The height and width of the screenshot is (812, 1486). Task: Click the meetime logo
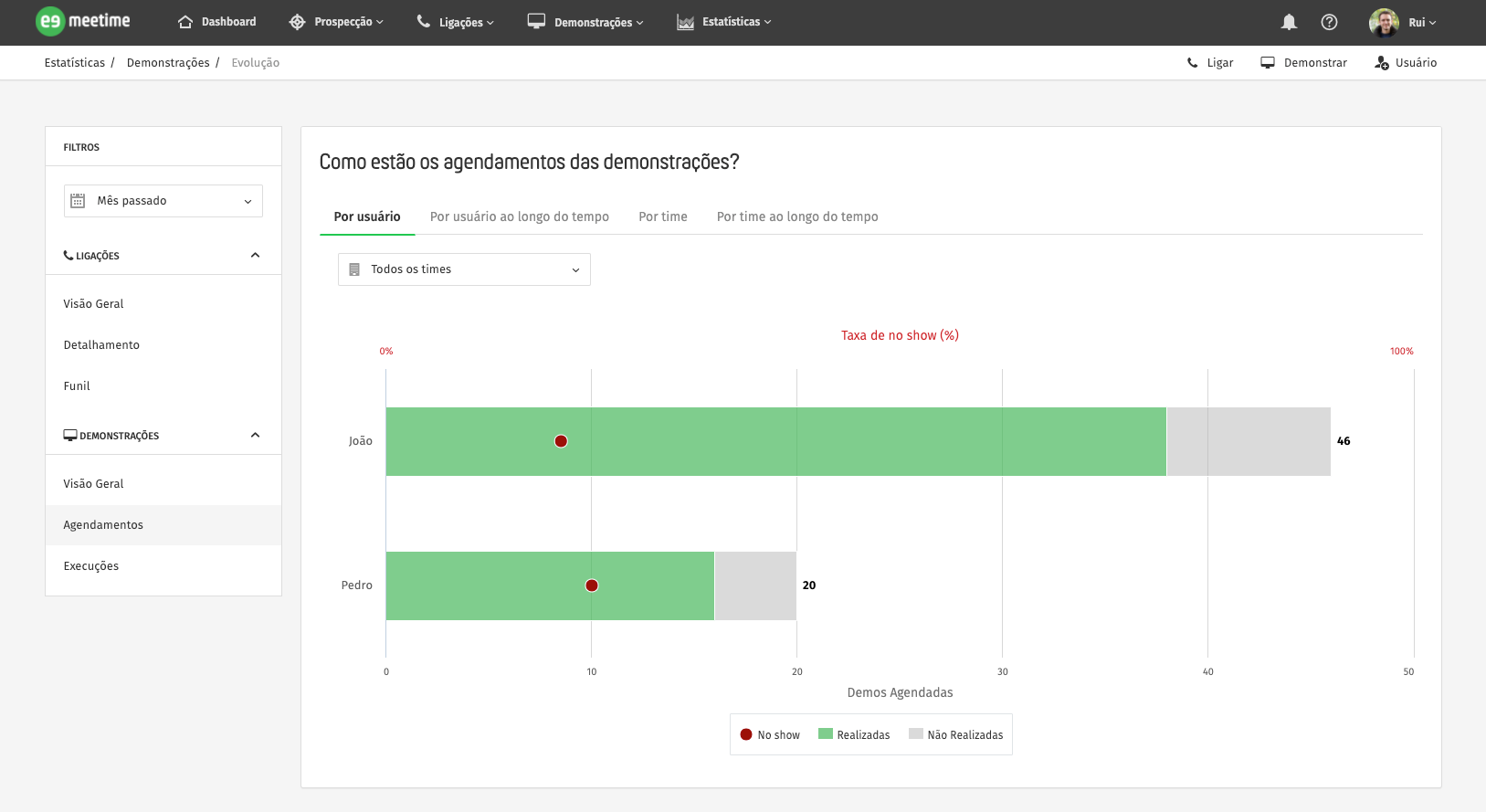tap(83, 21)
